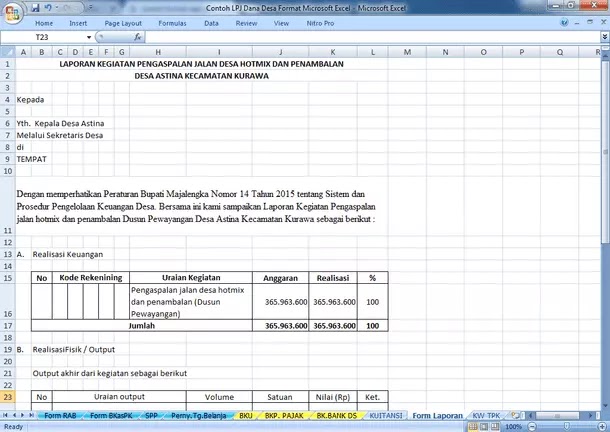Image resolution: width=610 pixels, height=432 pixels.
Task: Open the Data ribbon tab
Action: [211, 23]
